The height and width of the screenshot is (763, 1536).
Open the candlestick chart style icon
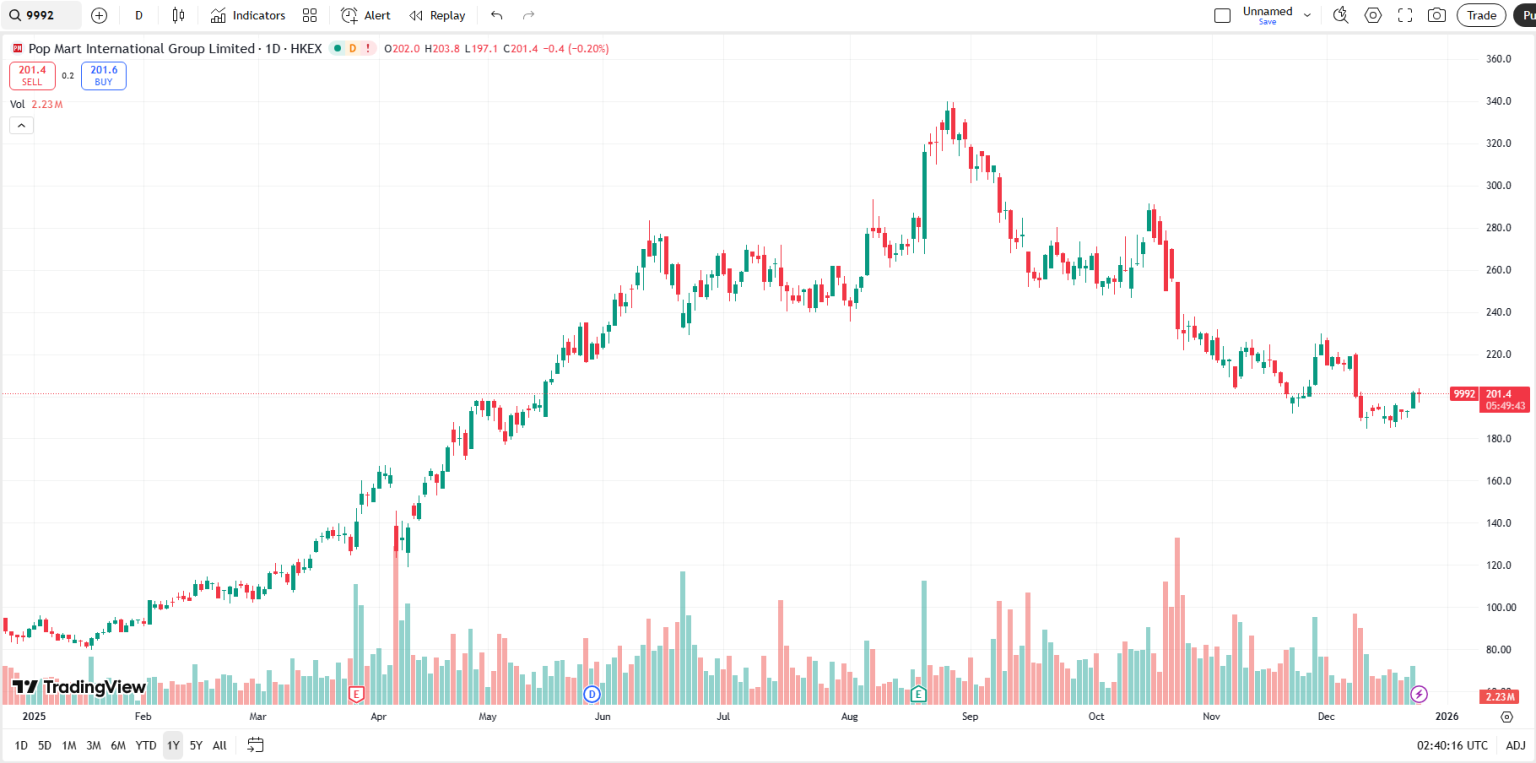pos(178,15)
